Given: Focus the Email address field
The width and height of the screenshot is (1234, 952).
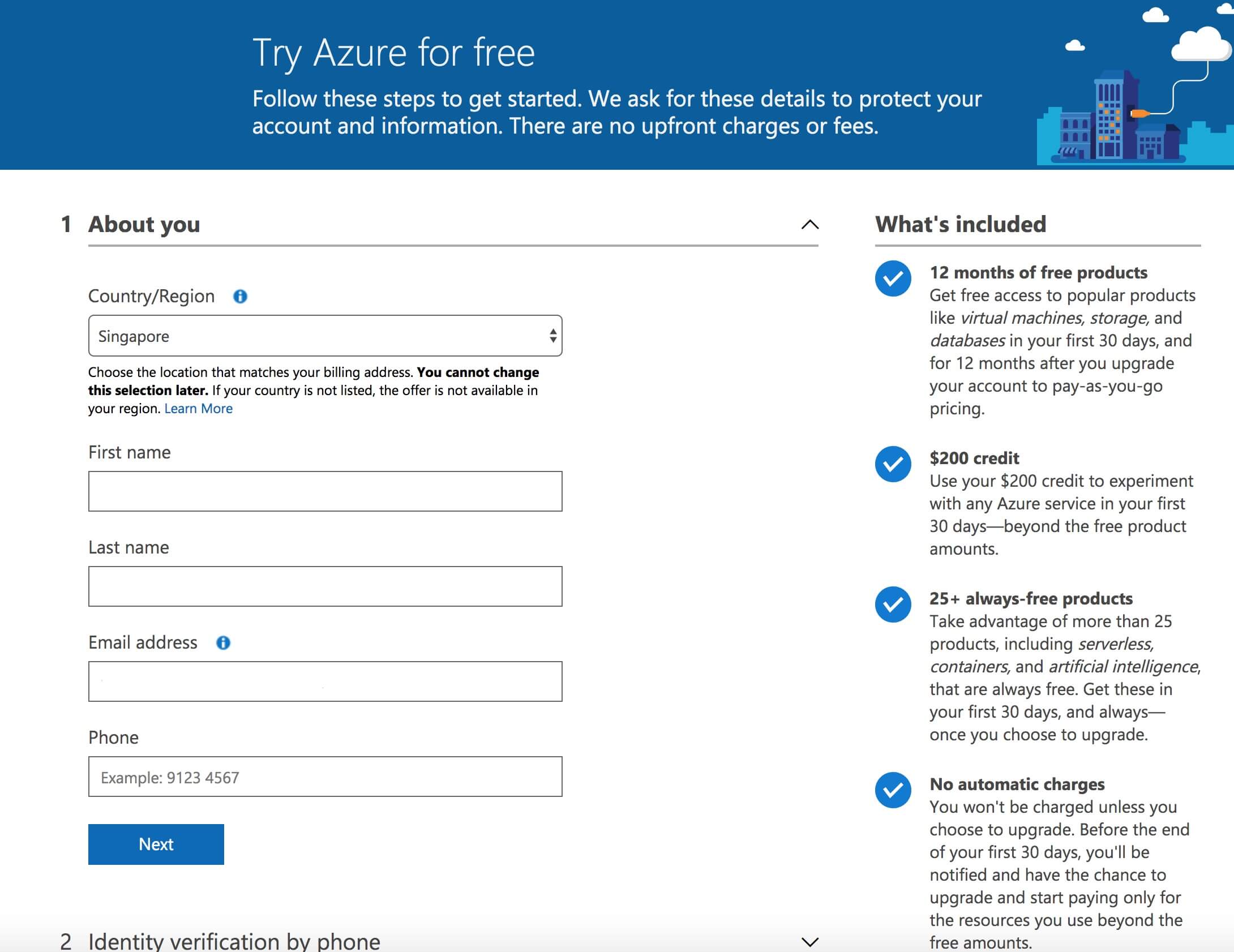Looking at the screenshot, I should 325,681.
